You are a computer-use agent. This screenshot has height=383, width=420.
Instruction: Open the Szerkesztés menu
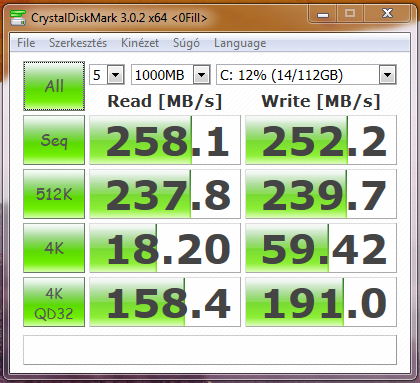click(x=78, y=43)
